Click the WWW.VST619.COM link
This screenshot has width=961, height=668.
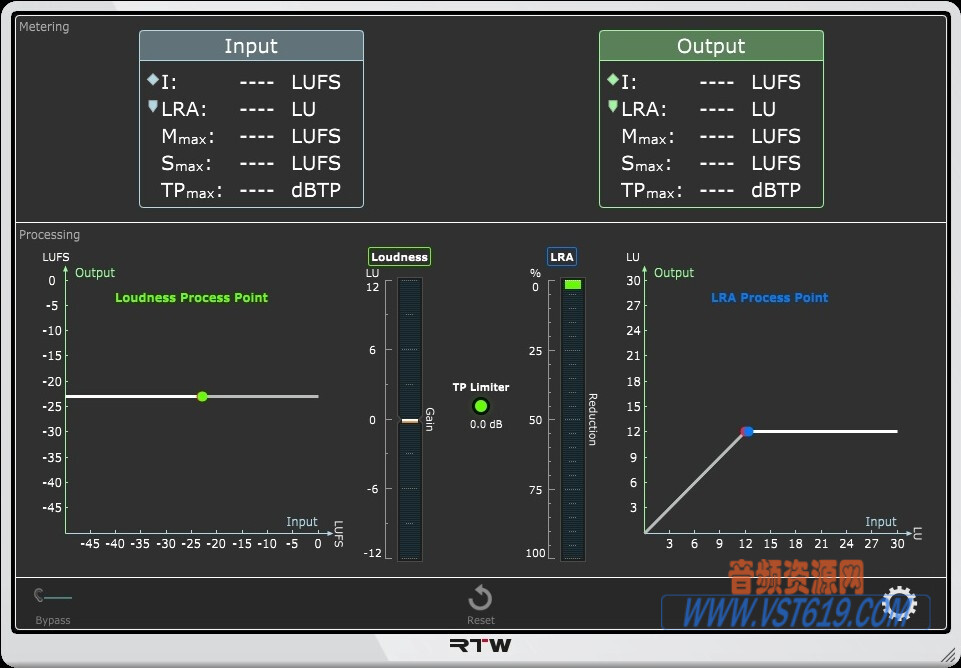point(795,607)
